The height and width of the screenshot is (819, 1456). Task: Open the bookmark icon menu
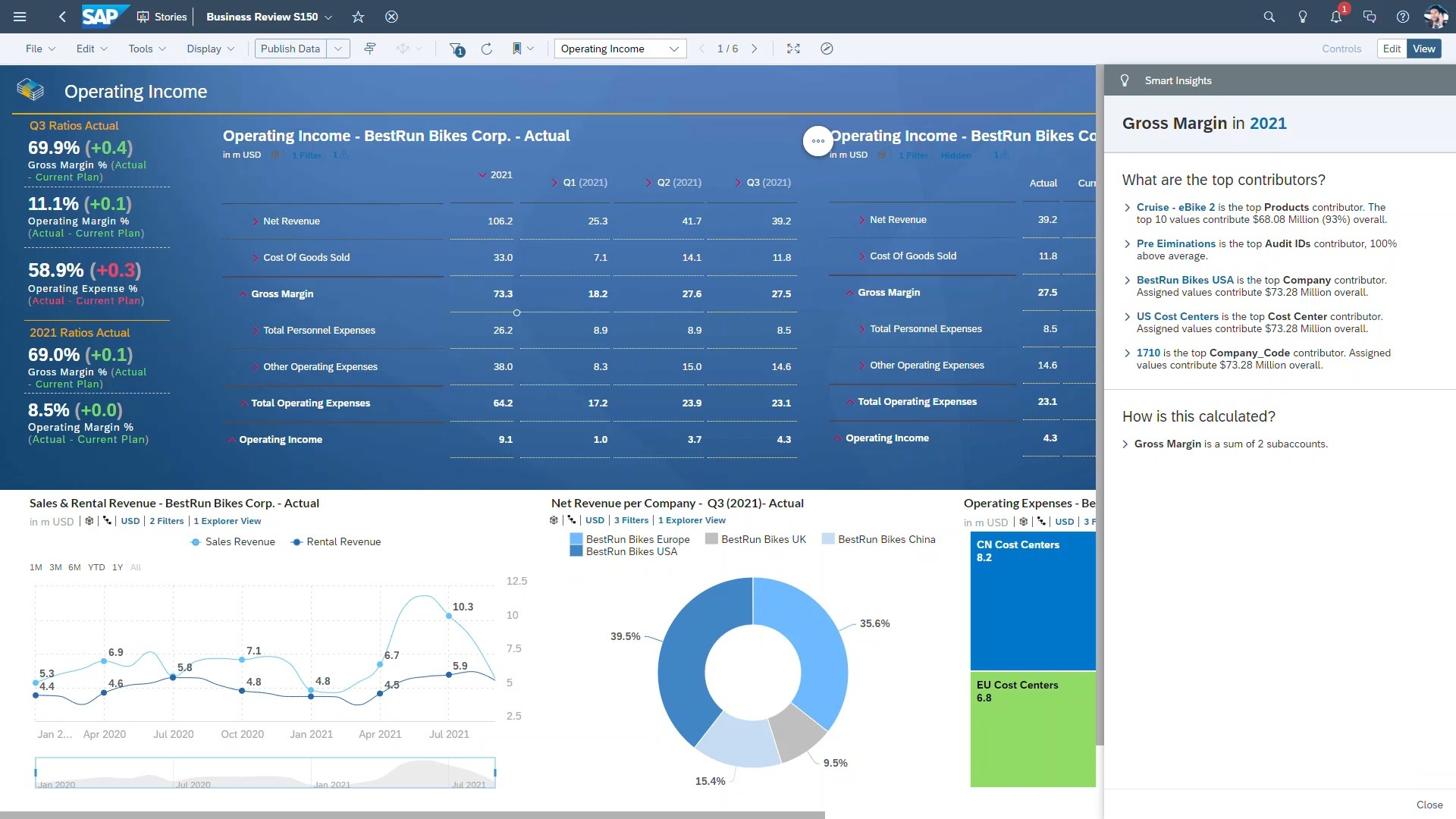pyautogui.click(x=522, y=49)
